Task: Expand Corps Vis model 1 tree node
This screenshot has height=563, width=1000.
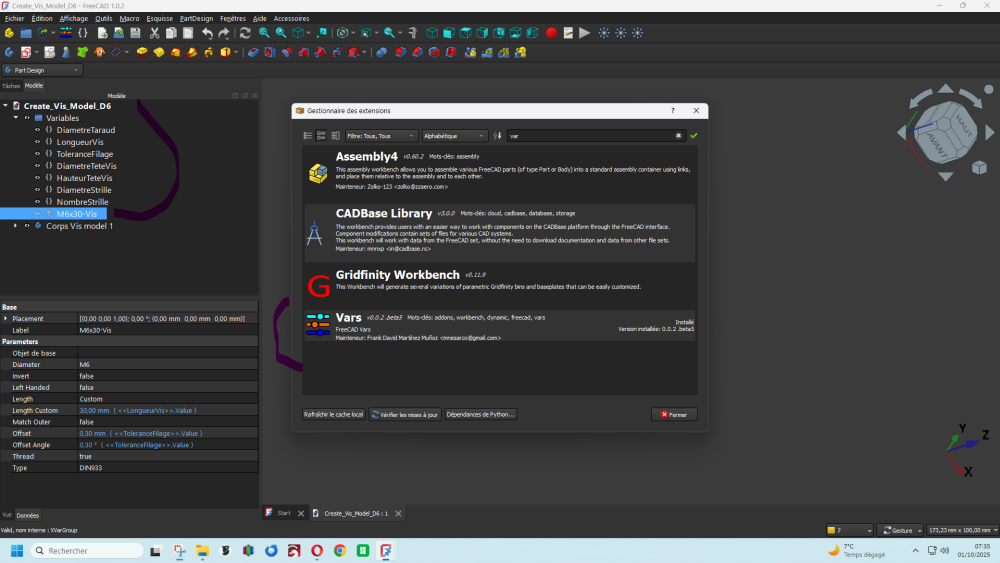Action: click(x=16, y=226)
